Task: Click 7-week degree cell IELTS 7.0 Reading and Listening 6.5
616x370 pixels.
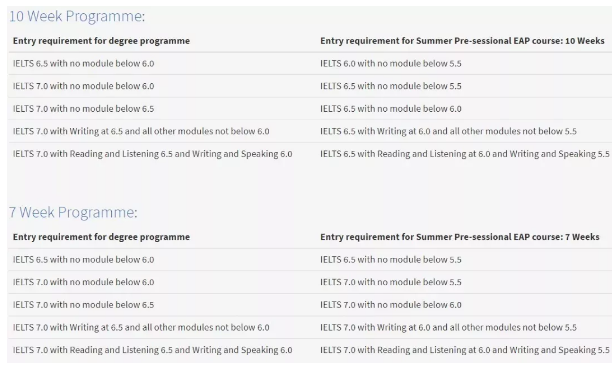Action: tap(152, 350)
